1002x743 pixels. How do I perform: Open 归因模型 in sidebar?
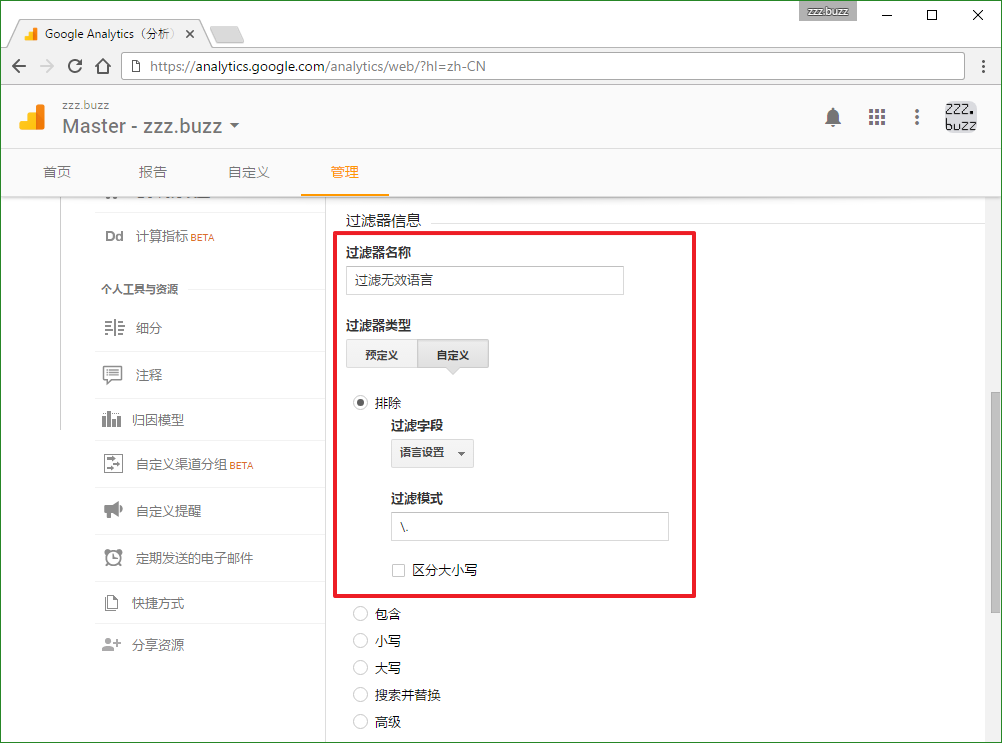[158, 420]
